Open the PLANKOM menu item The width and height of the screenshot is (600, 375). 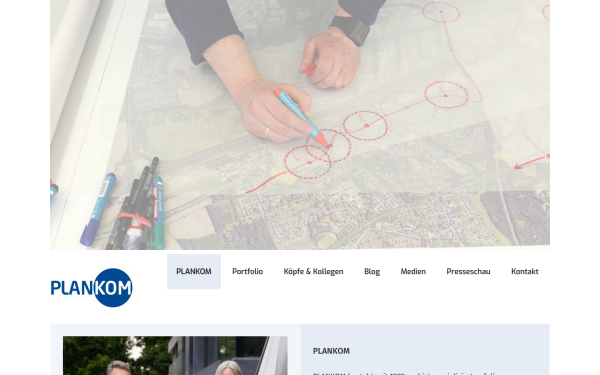194,271
